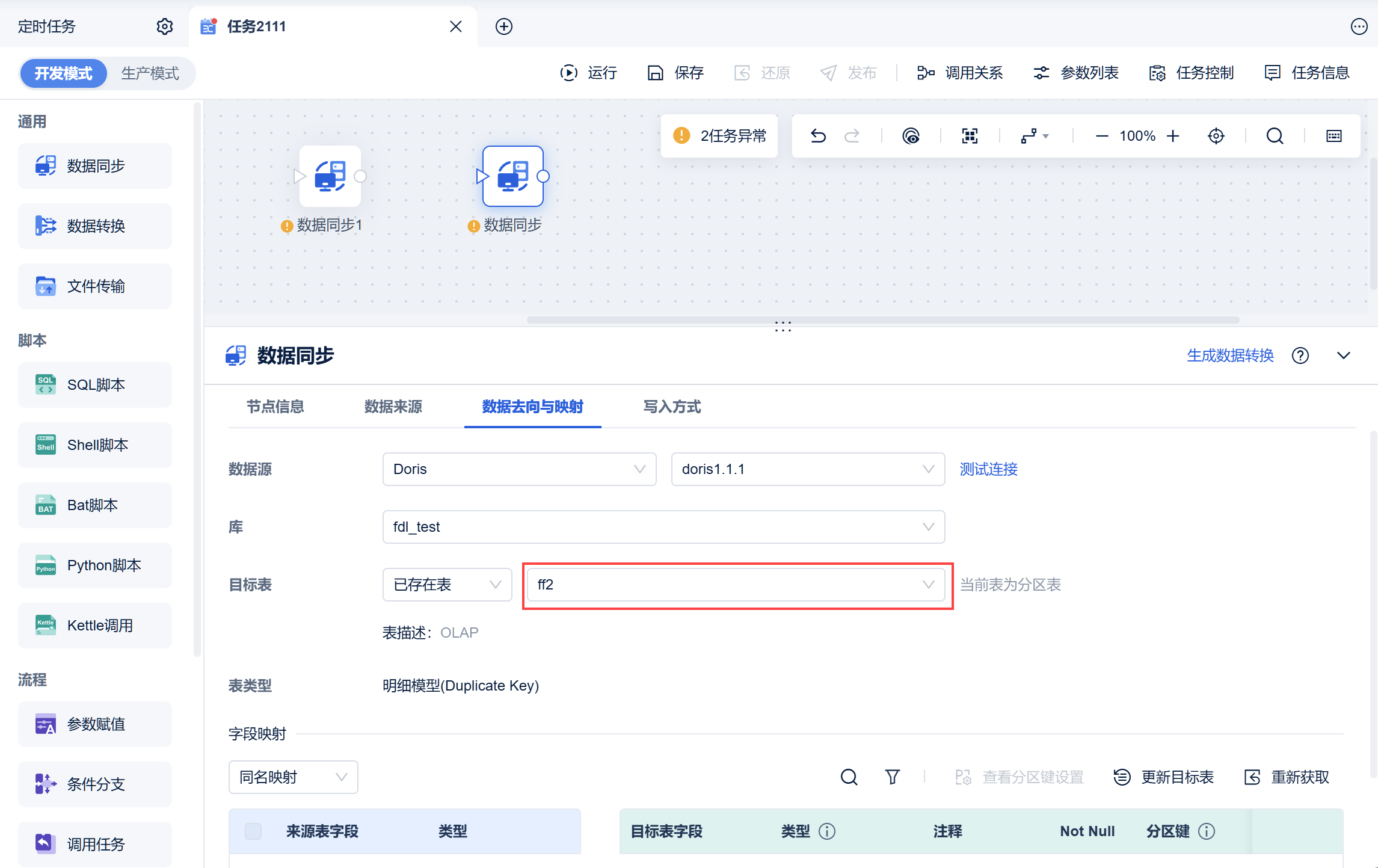Open settings gear next to 定时任务
Image resolution: width=1378 pixels, height=868 pixels.
(x=165, y=26)
